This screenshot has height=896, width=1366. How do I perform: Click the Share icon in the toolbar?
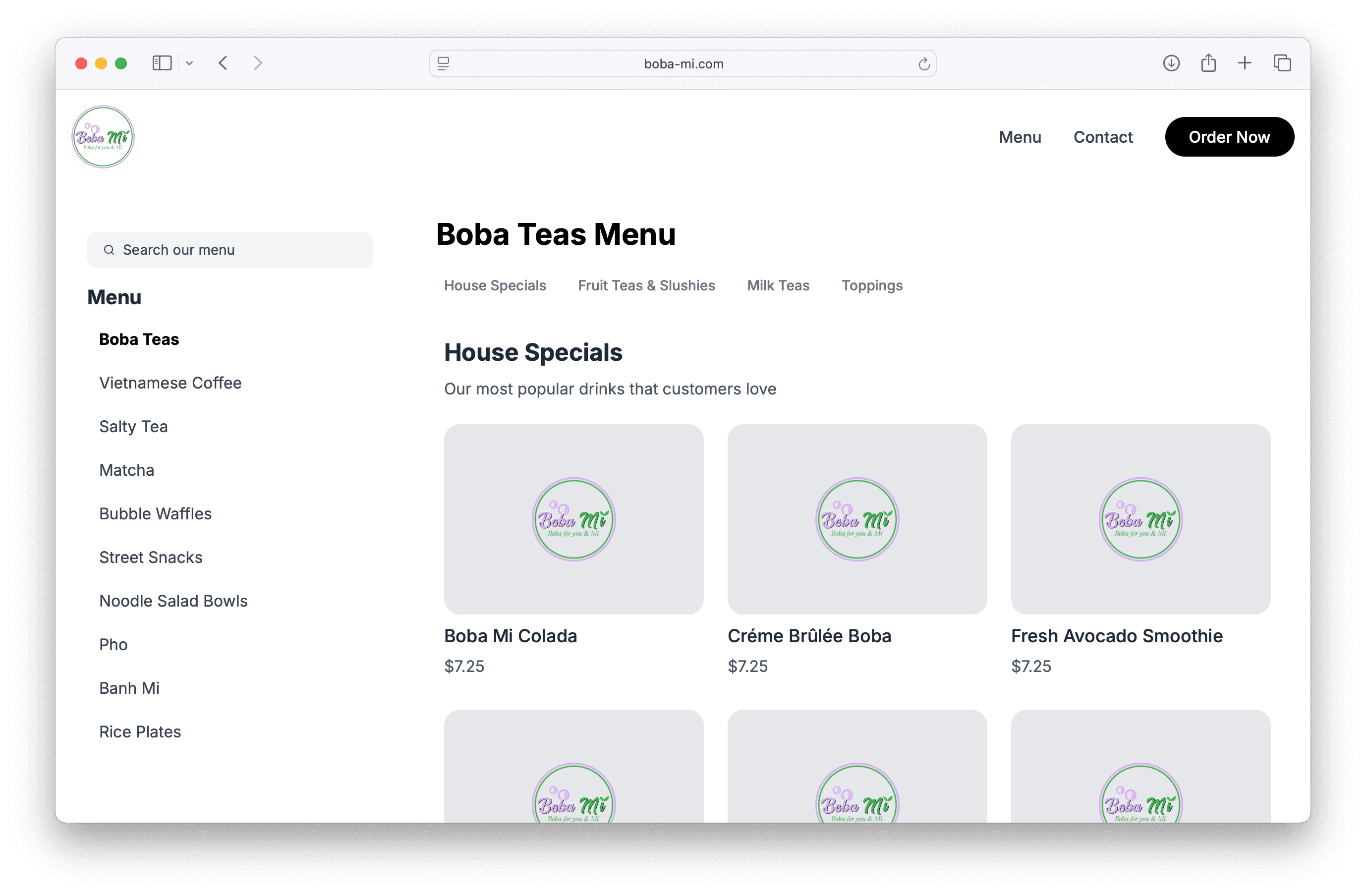tap(1208, 62)
